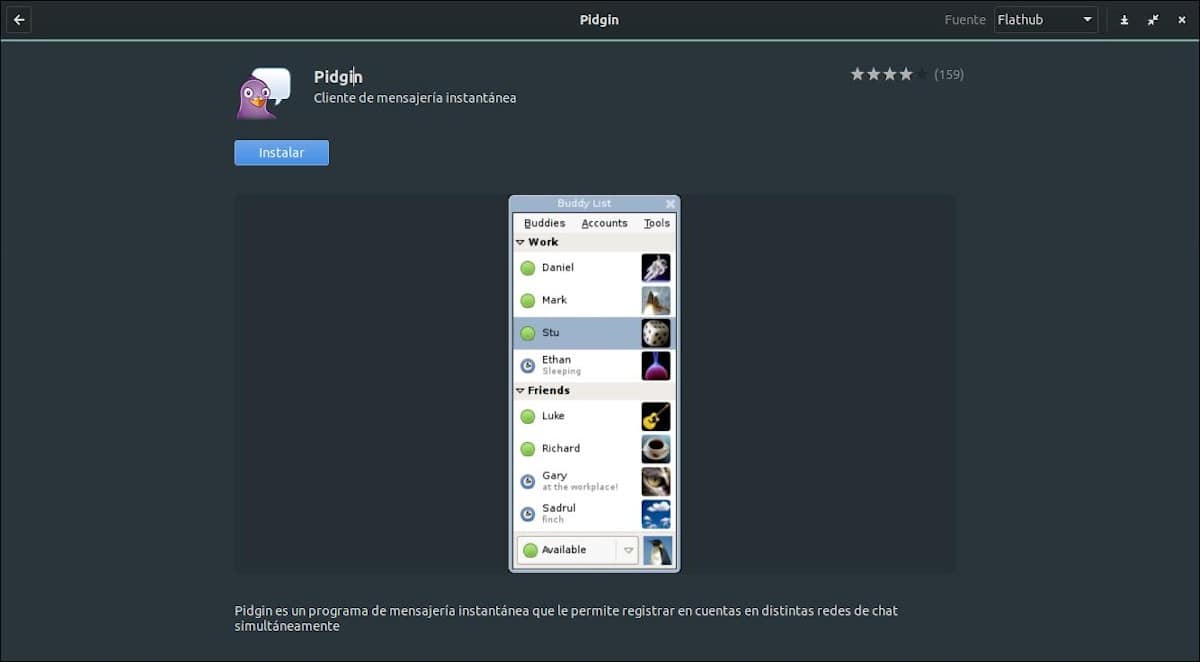Click the restore window size icon
Image resolution: width=1200 pixels, height=662 pixels.
tap(1153, 20)
